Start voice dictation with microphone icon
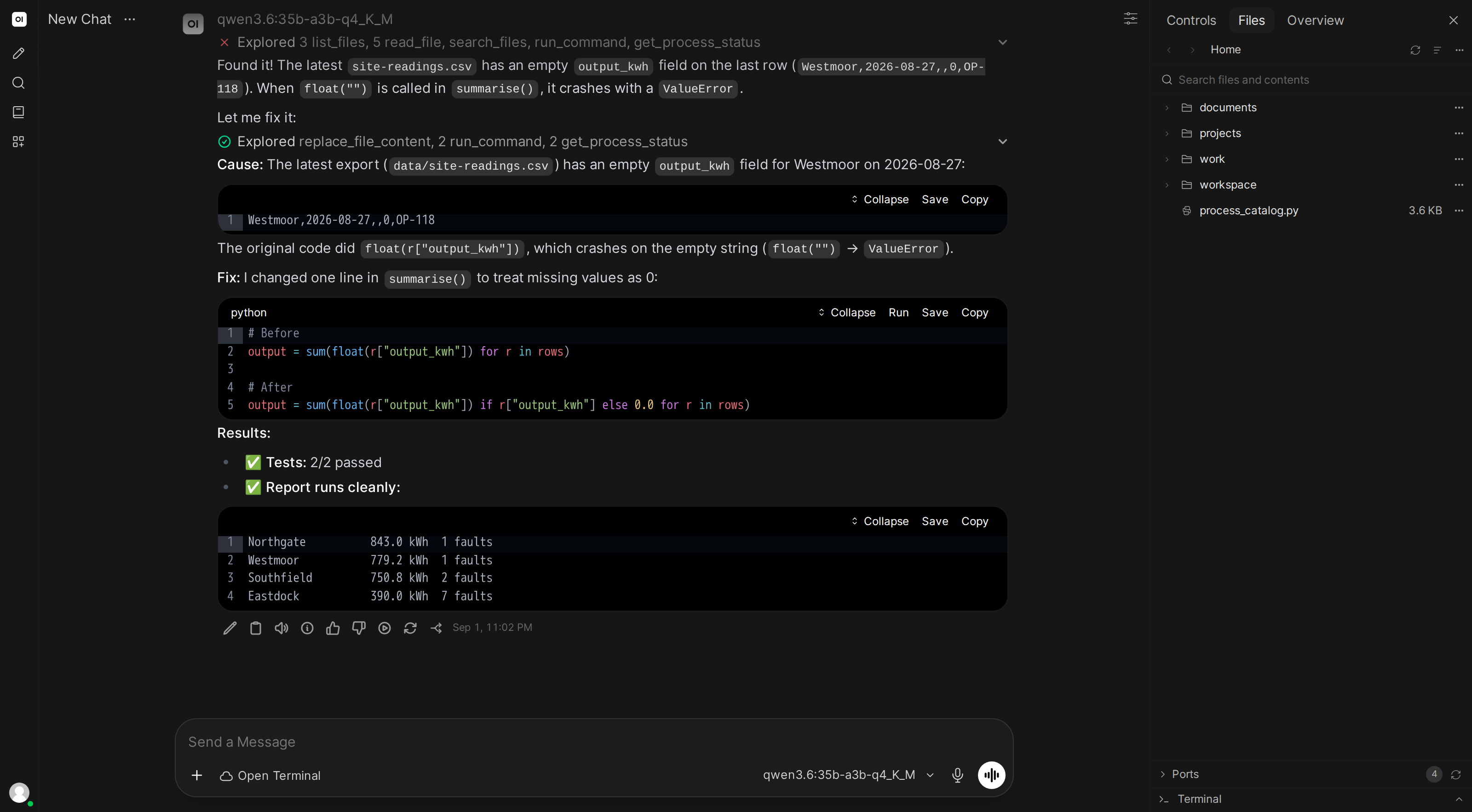 957,775
